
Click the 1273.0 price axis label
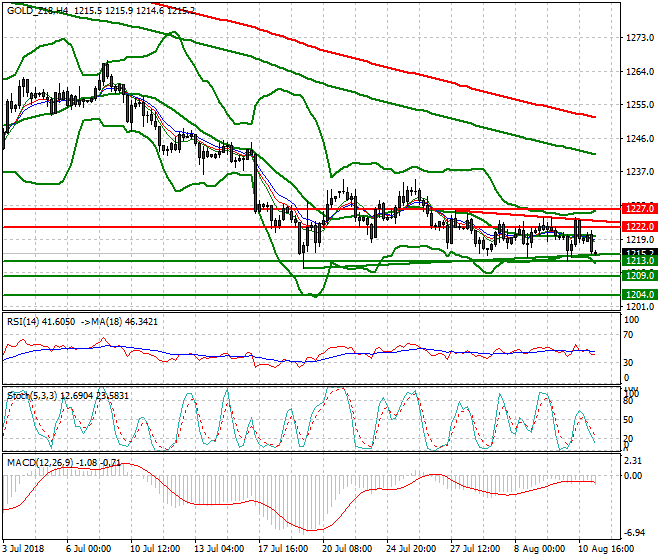[640, 38]
